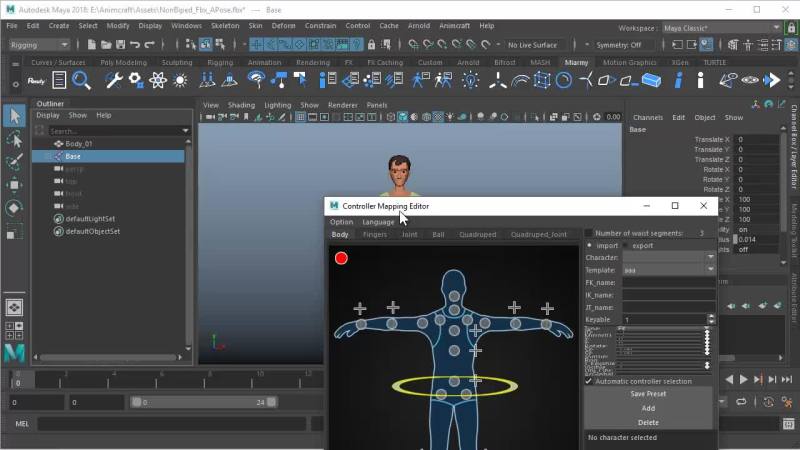Activate the Lasso select tool

point(14,139)
